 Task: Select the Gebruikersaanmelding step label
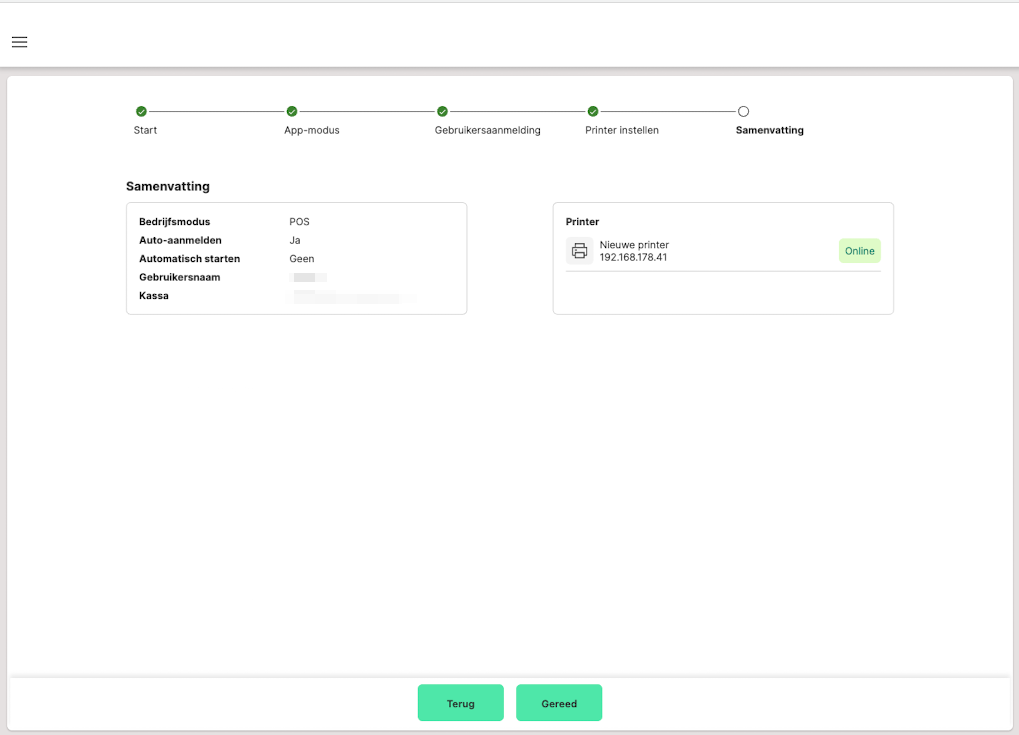point(487,130)
